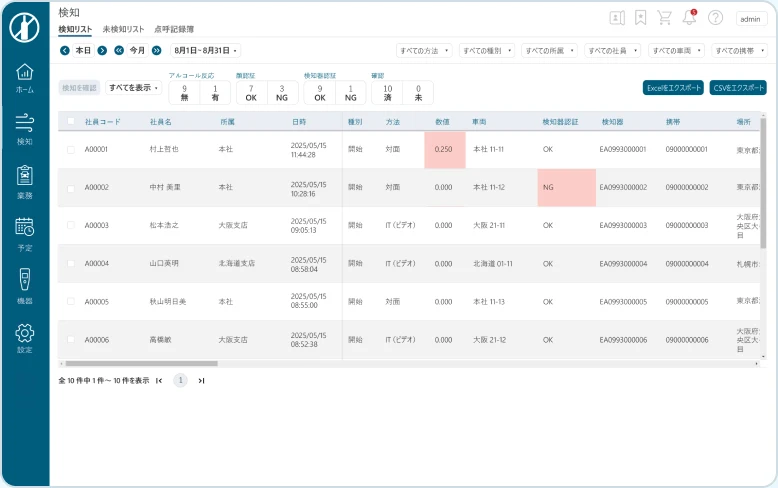This screenshot has width=778, height=488.
Task: Filter by detector authentication NG count 1
Action: pyautogui.click(x=351, y=93)
